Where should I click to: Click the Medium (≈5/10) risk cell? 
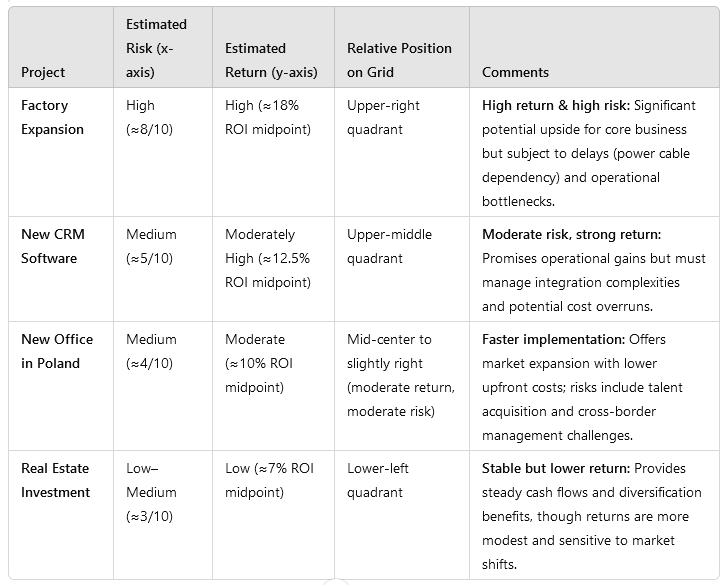tap(151, 246)
